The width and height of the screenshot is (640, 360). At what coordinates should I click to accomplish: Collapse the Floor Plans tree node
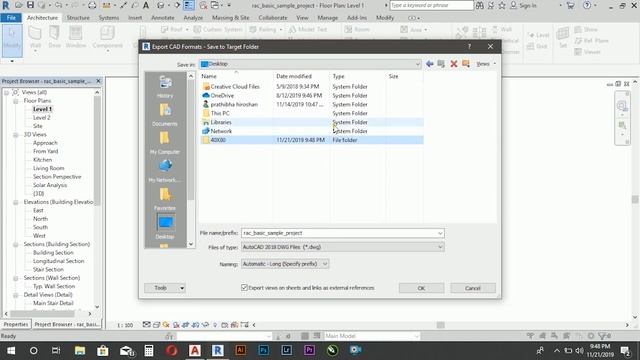[16, 101]
